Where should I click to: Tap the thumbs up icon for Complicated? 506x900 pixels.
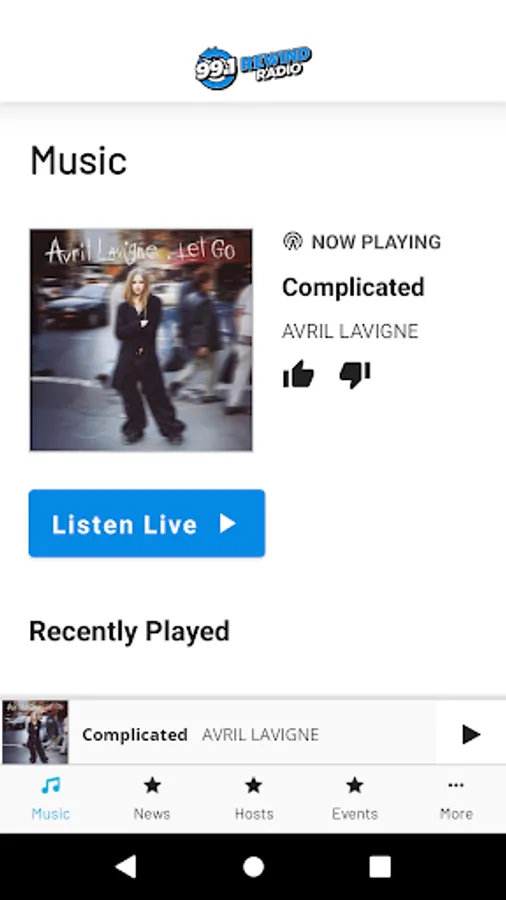(x=298, y=374)
